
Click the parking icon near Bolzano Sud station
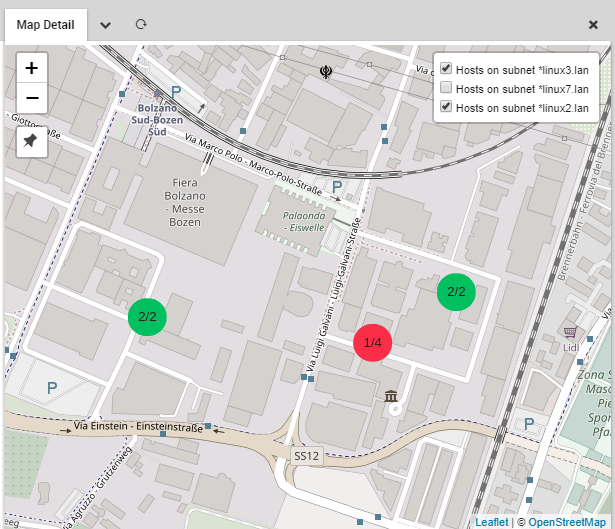(176, 91)
